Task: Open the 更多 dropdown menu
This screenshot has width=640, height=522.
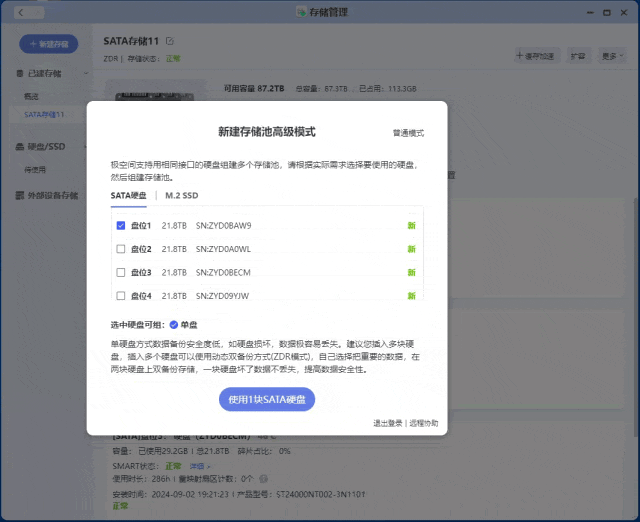Action: (x=610, y=56)
